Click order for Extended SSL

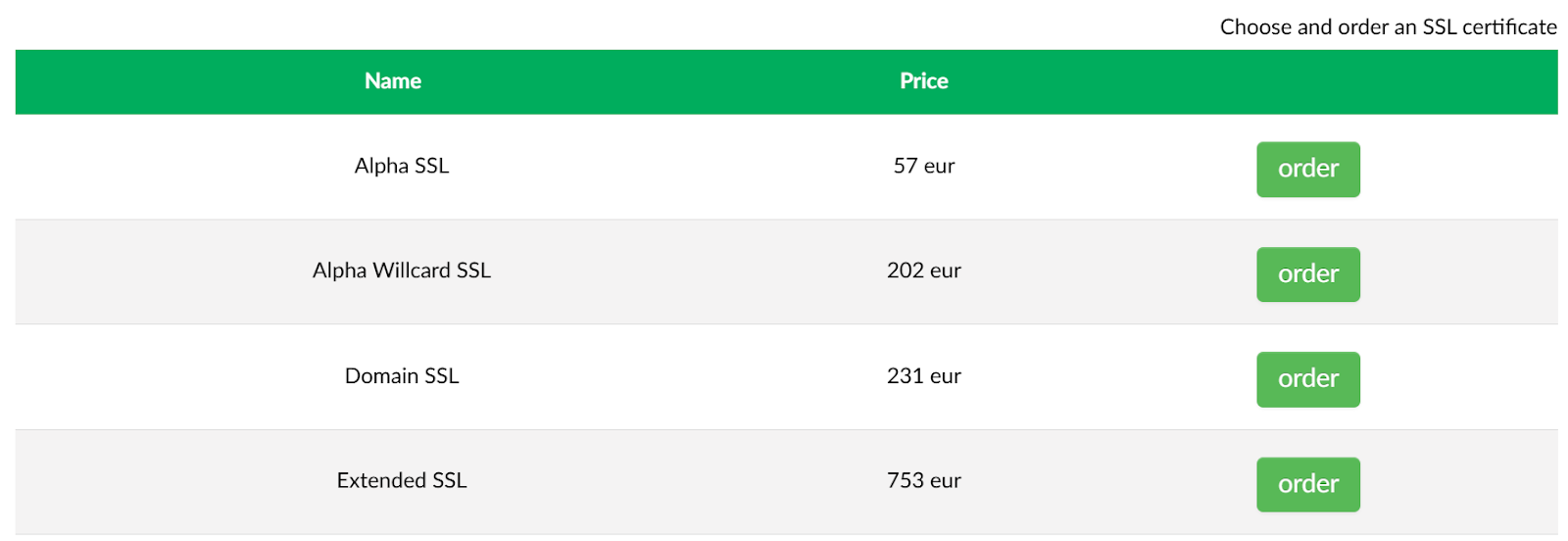[x=1307, y=484]
